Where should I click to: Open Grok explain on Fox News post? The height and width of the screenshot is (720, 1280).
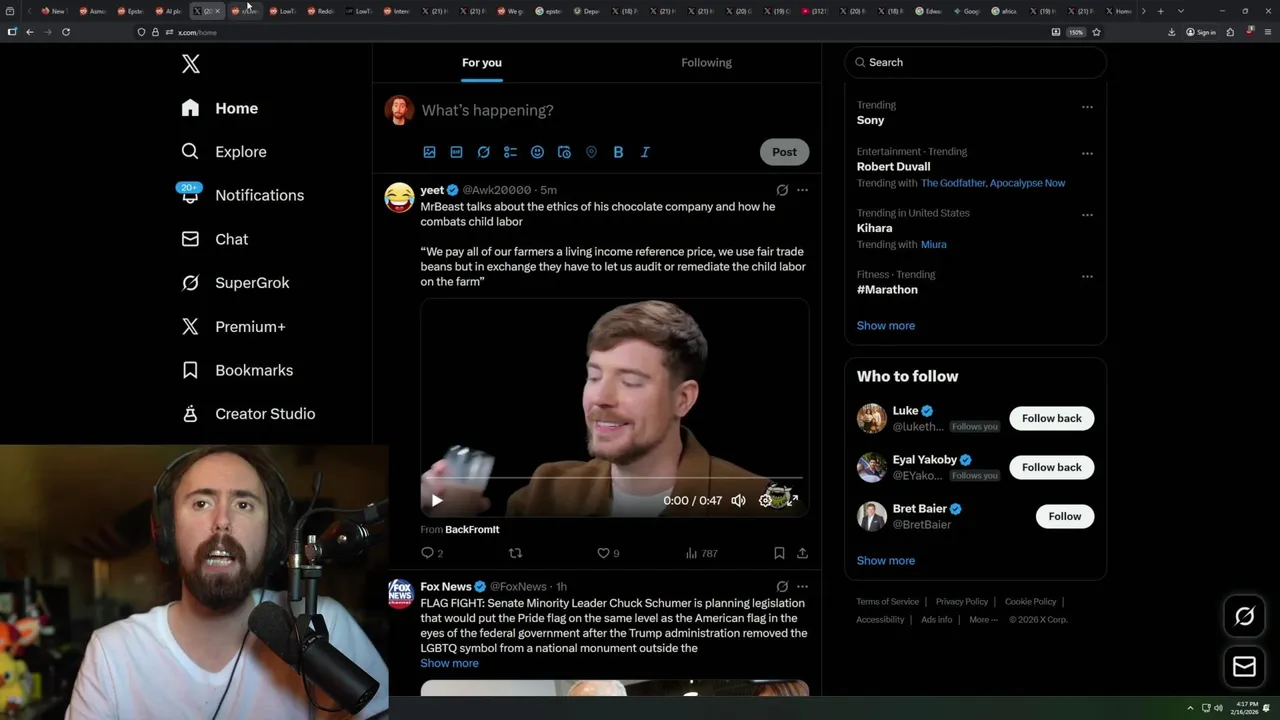tap(782, 586)
